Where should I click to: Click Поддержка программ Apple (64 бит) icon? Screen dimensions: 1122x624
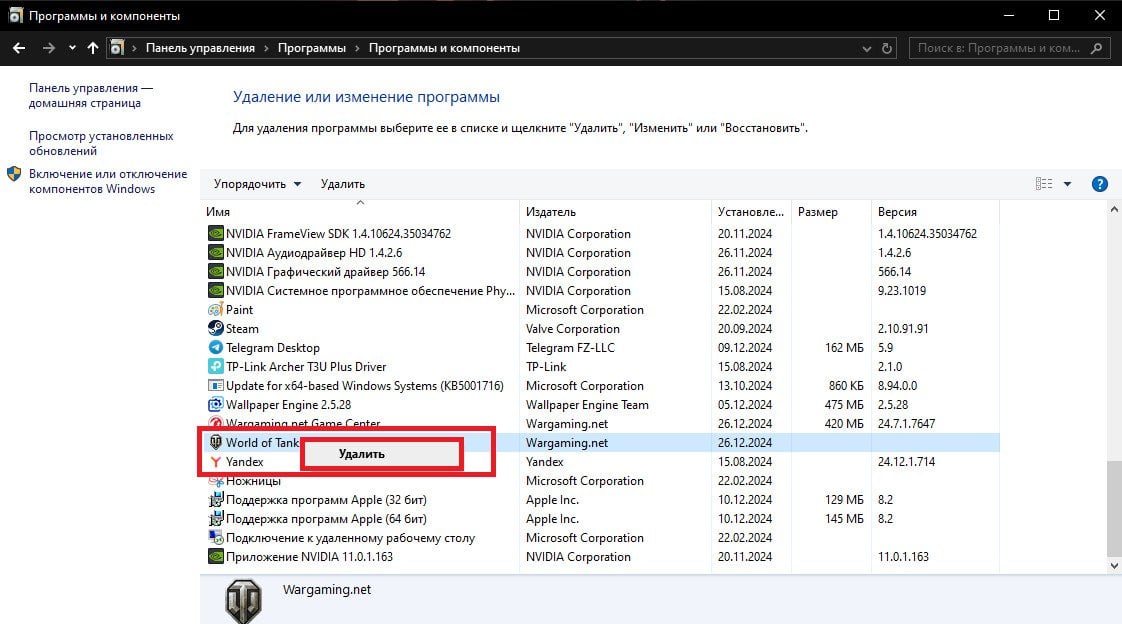point(215,519)
